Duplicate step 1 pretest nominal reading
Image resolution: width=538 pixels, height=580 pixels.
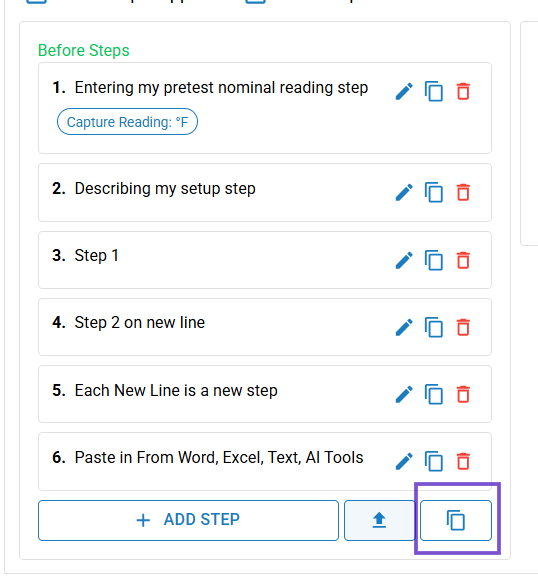434,91
